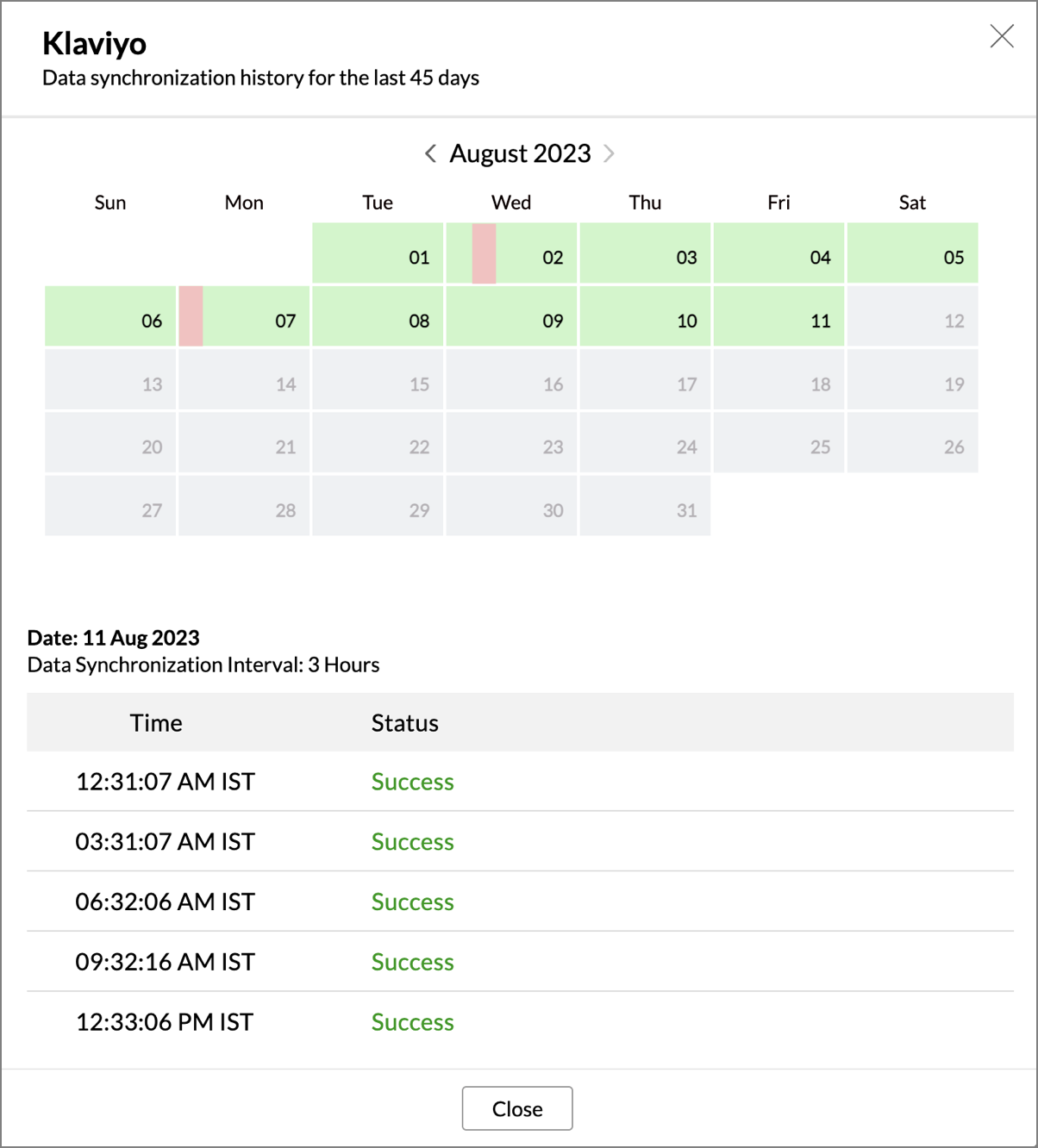Screen dimensions: 1038x1148
Task: Click greyed-out date 29
Action: click(378, 506)
